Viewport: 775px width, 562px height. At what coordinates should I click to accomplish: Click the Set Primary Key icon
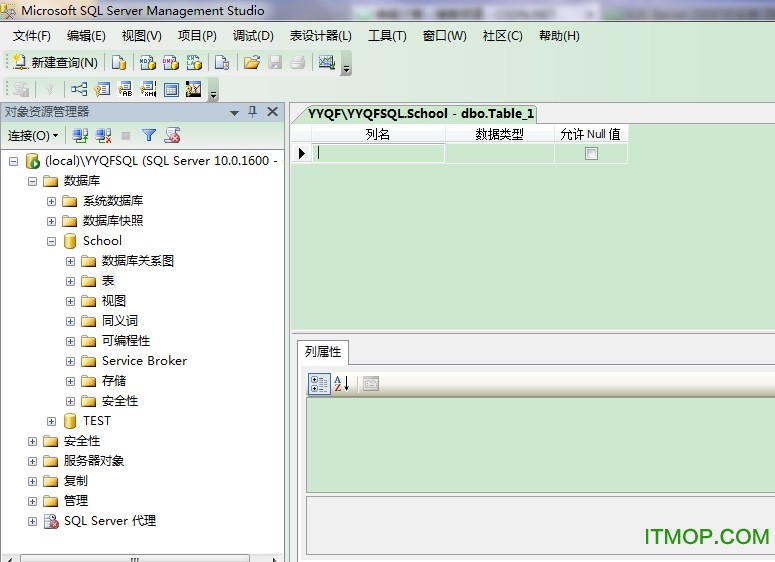click(x=49, y=89)
